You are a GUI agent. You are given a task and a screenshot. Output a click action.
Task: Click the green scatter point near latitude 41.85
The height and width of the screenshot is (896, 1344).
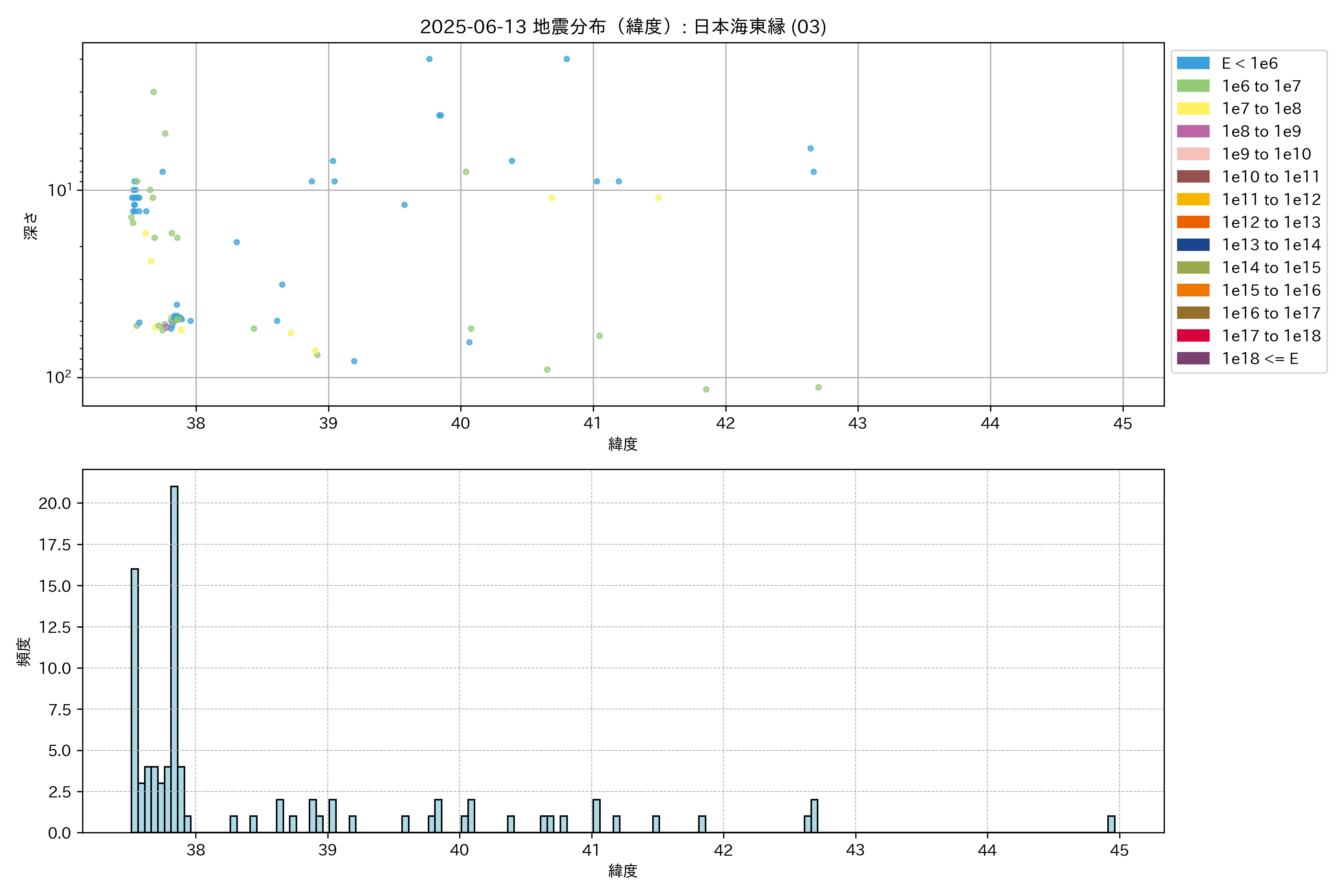click(x=706, y=389)
